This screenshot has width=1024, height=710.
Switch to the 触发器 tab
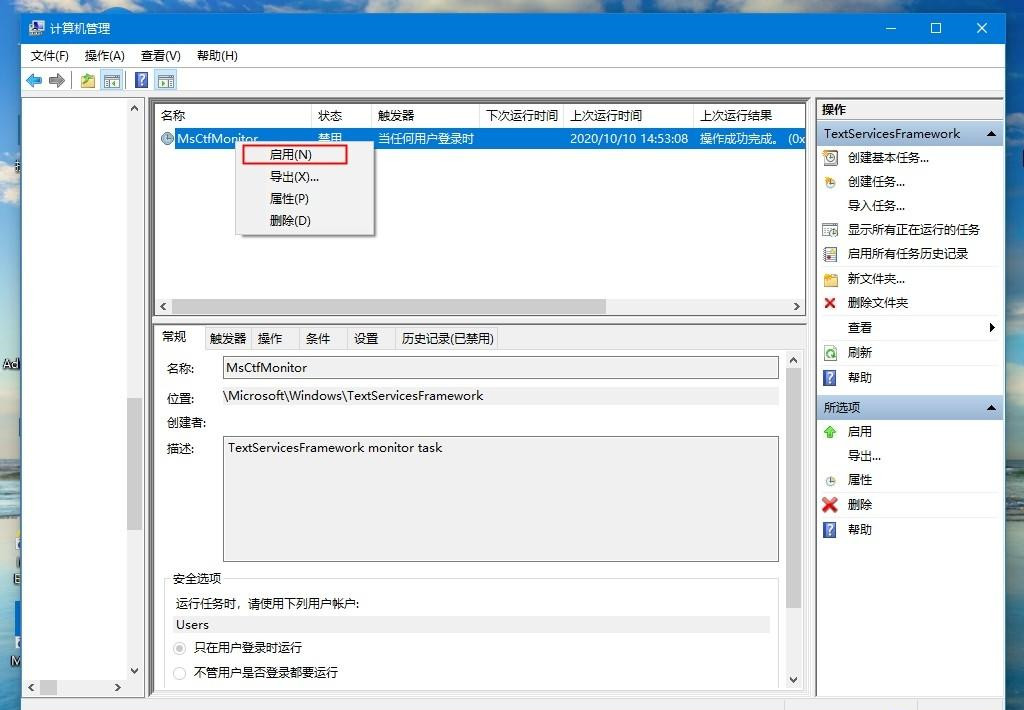pyautogui.click(x=227, y=338)
